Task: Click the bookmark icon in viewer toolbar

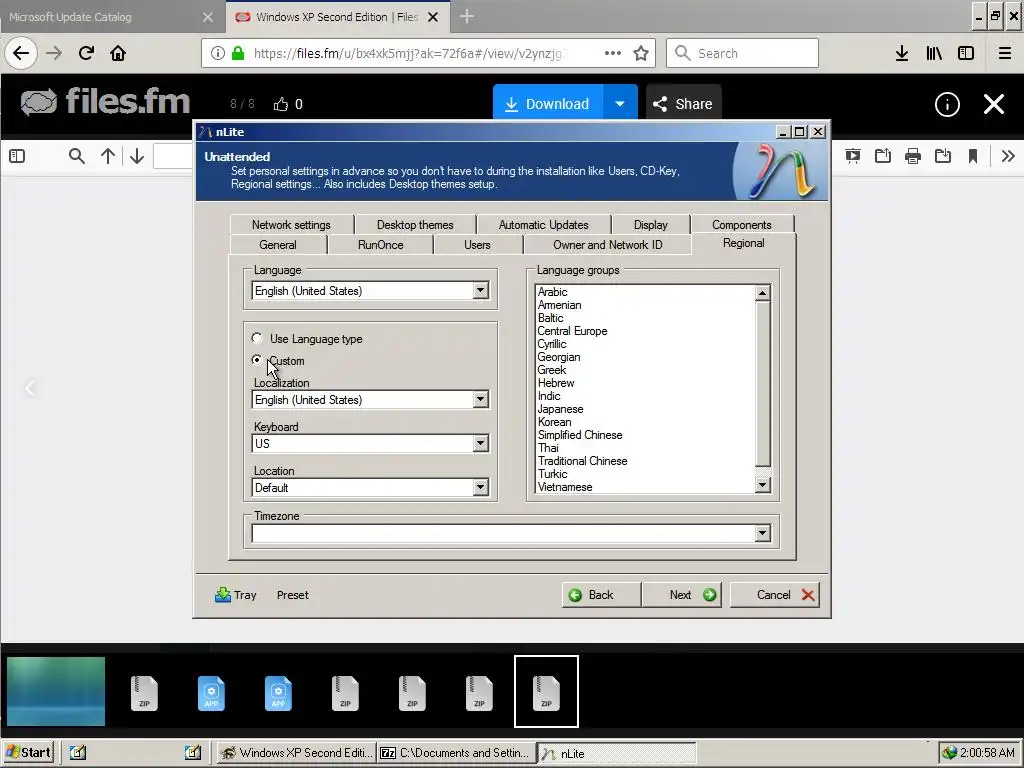Action: point(973,156)
